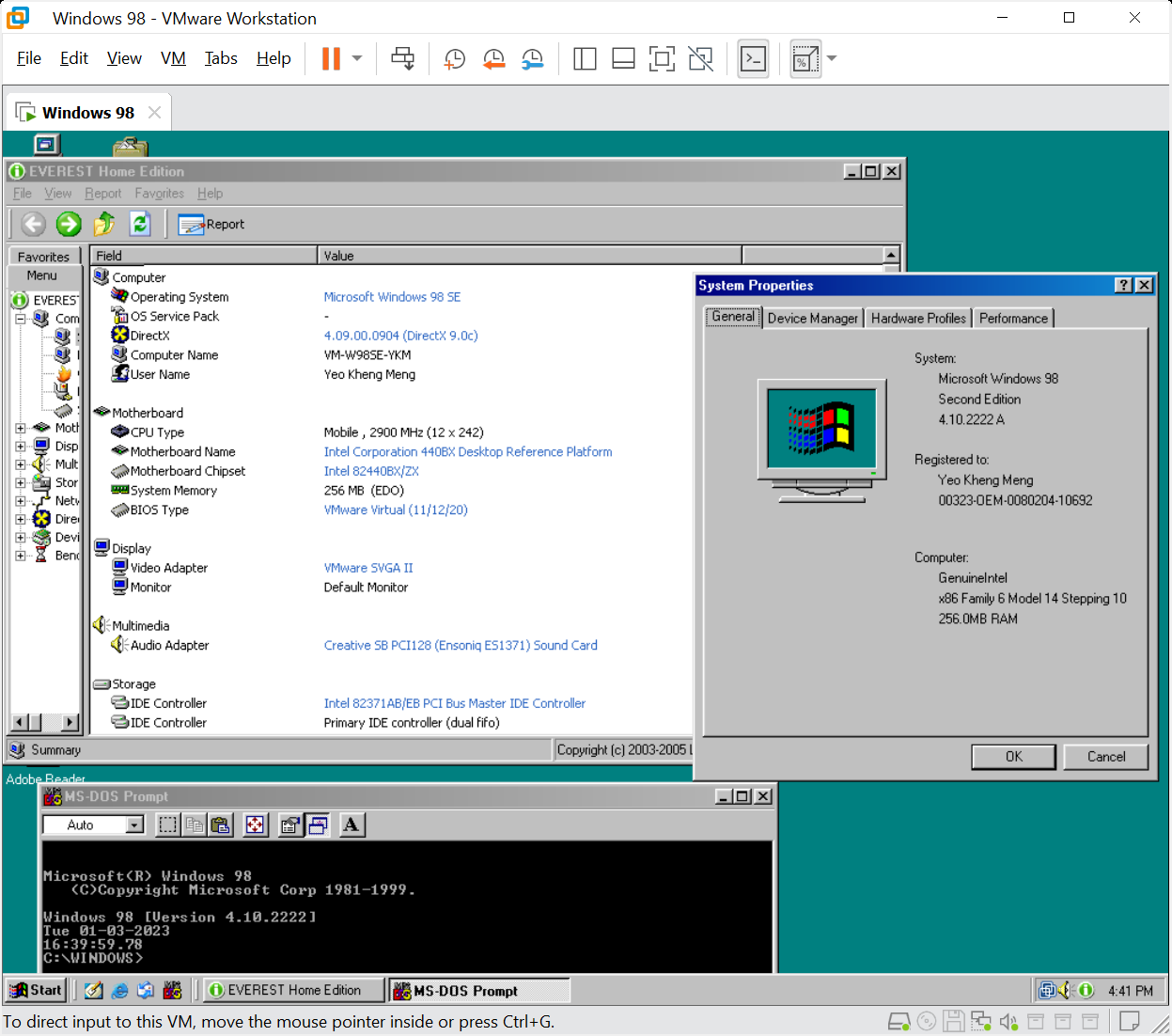Expand the Display node in EVEREST tree
This screenshot has width=1172, height=1036.
click(x=21, y=446)
